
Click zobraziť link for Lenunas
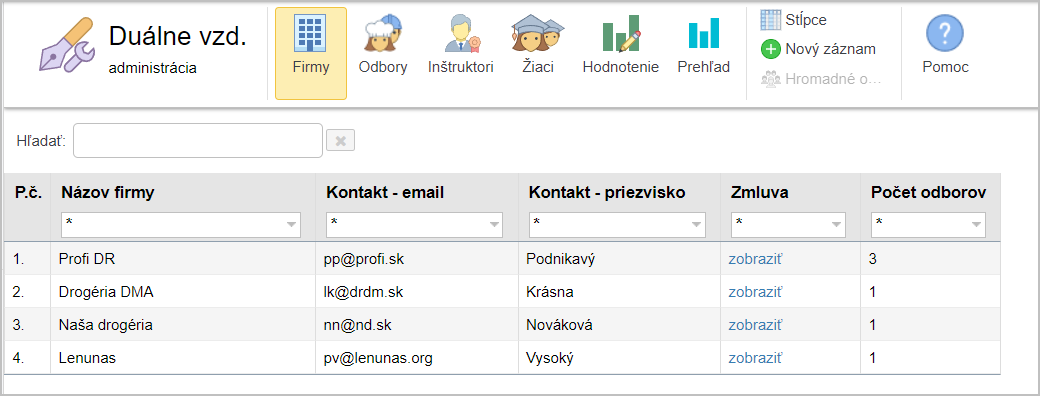(755, 358)
